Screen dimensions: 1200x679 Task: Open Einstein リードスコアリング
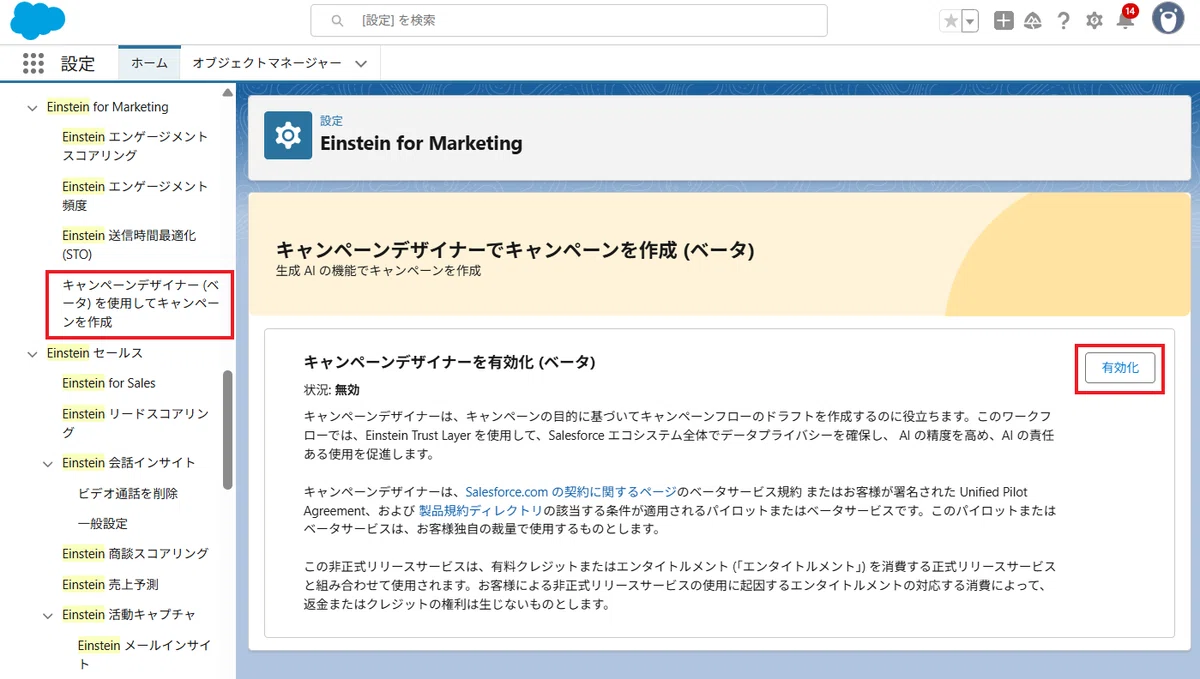[x=135, y=423]
